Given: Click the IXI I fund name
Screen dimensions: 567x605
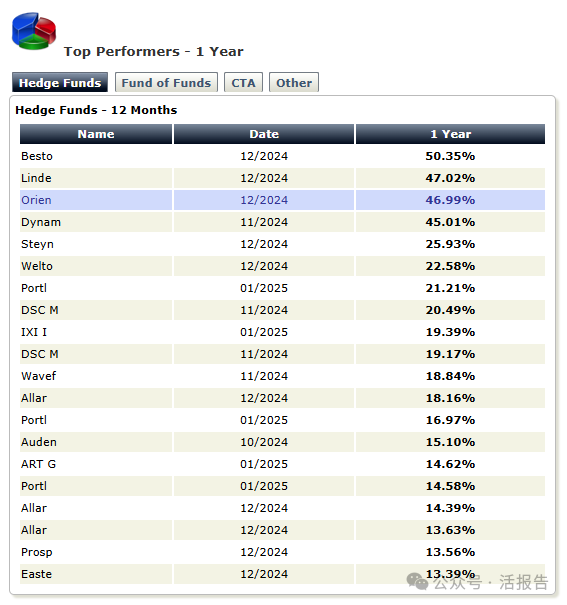Looking at the screenshot, I should (x=34, y=332).
